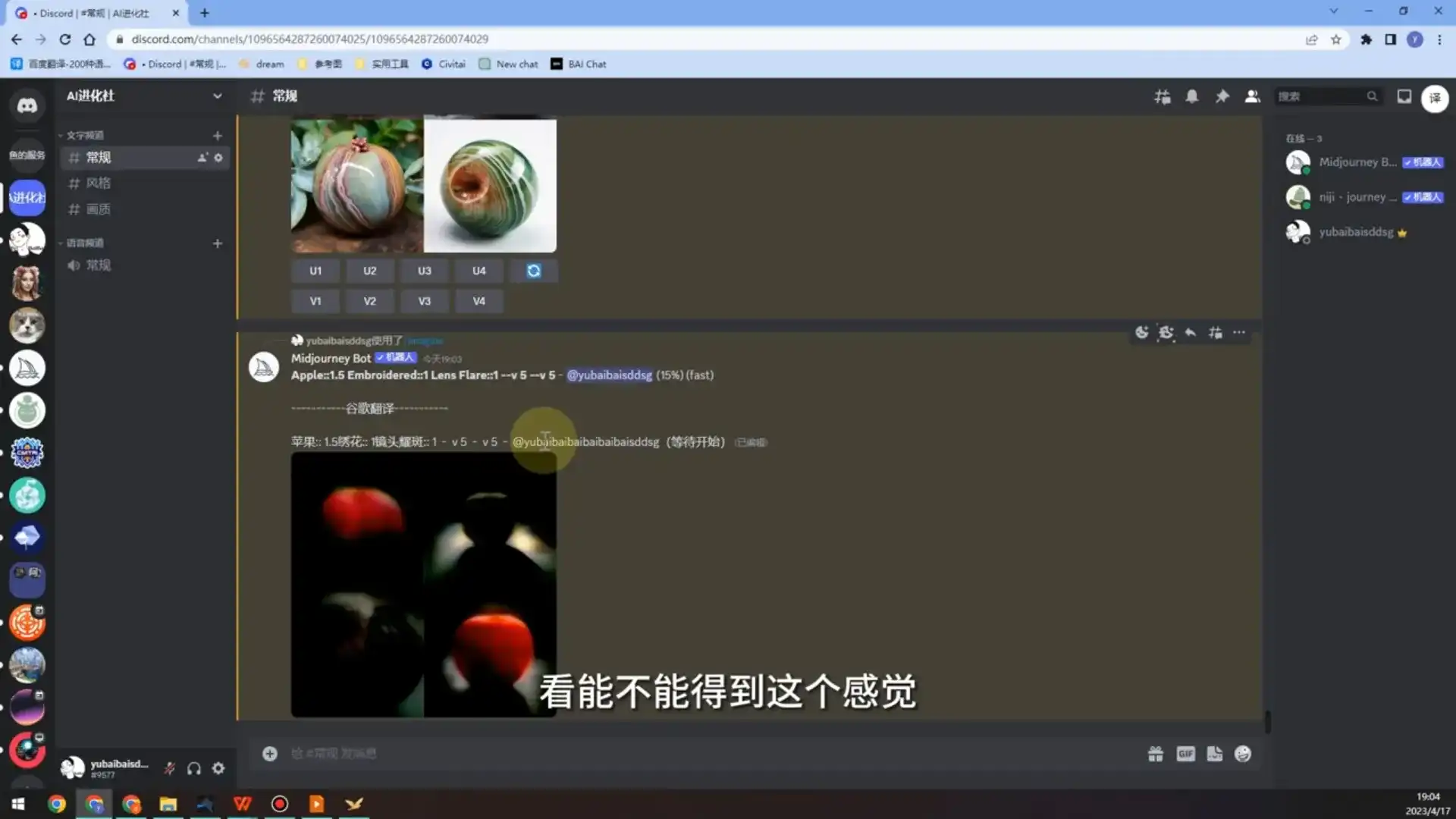1456x819 pixels.
Task: Switch to the 风格 text channel
Action: pyautogui.click(x=99, y=183)
